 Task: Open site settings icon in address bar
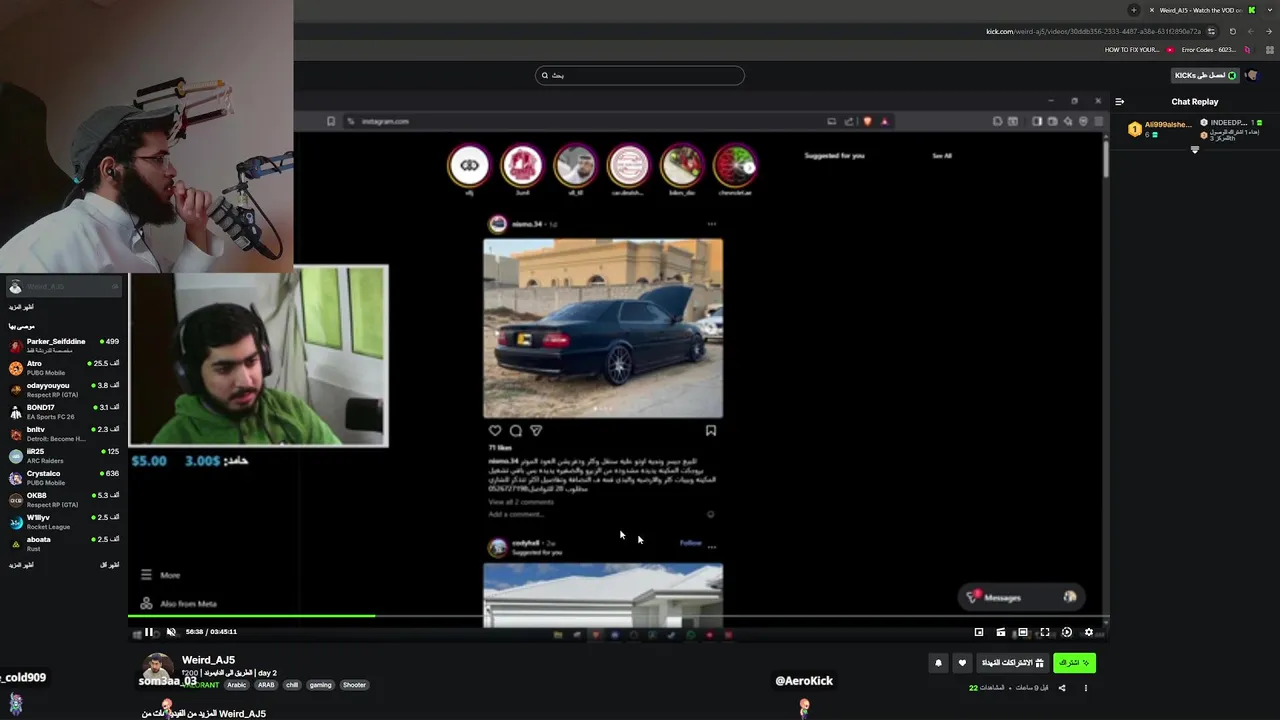pyautogui.click(x=1211, y=31)
